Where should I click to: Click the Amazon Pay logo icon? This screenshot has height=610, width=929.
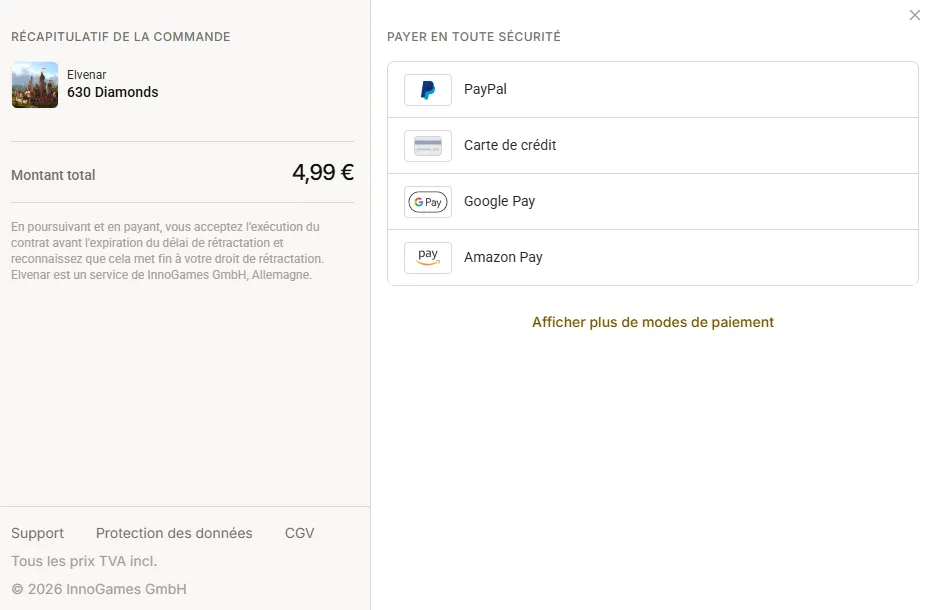428,258
